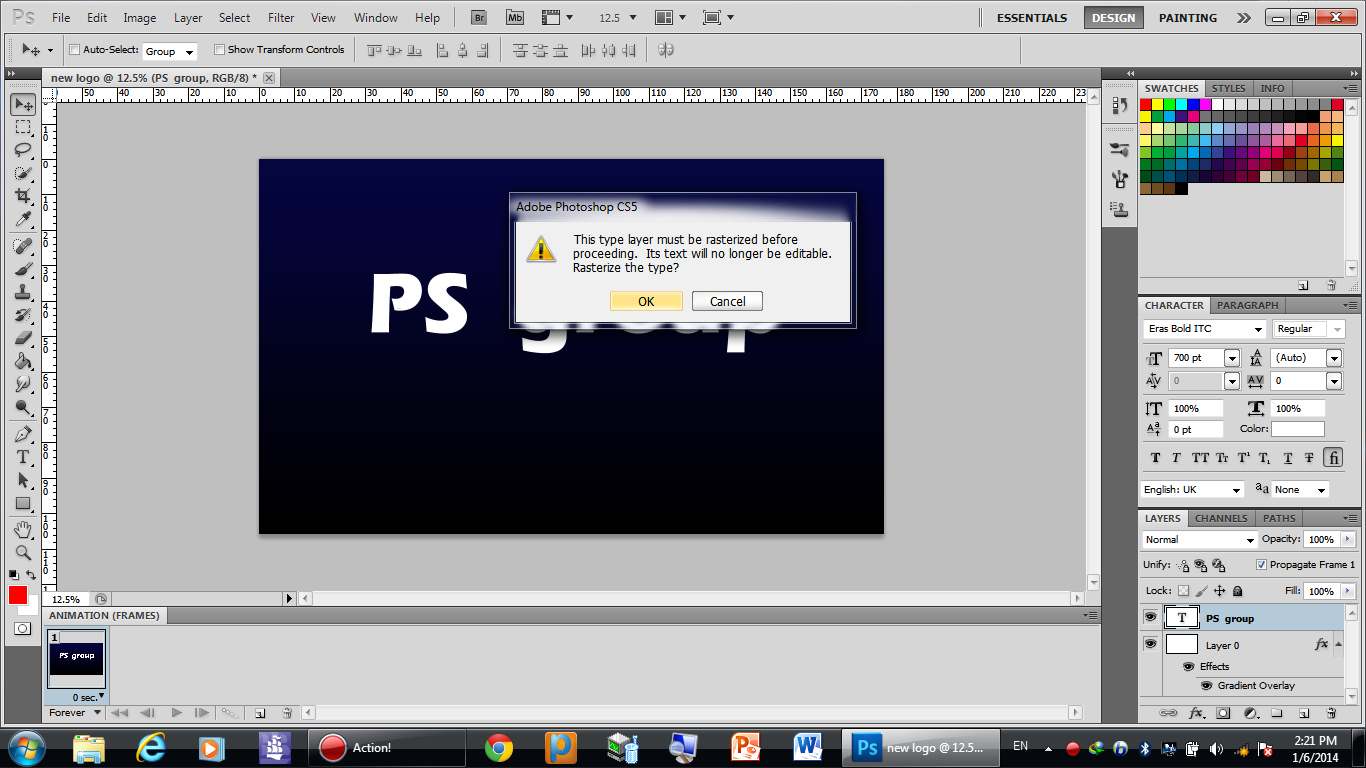Enable Show Transform Controls checkbox
This screenshot has width=1366, height=768.
pyautogui.click(x=219, y=50)
